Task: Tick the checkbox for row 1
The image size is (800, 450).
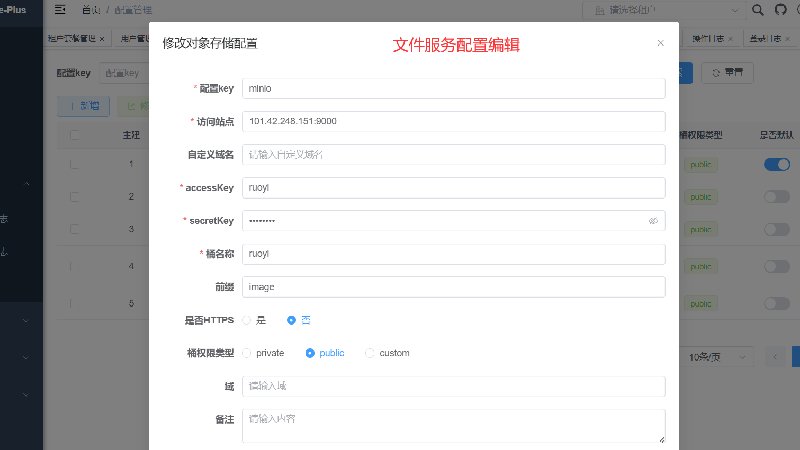Action: (x=74, y=164)
